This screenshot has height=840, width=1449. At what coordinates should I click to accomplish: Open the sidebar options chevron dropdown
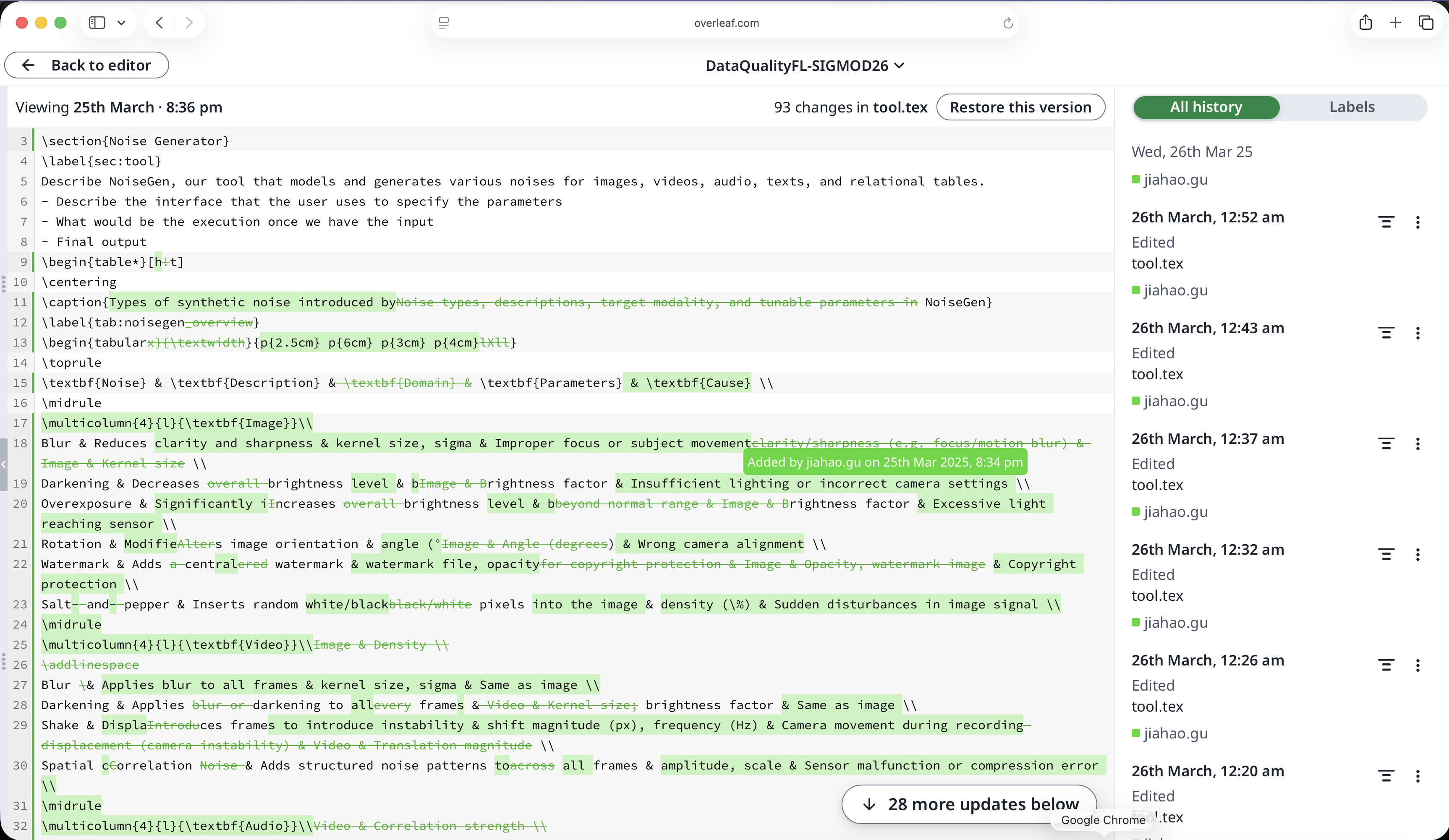(121, 22)
